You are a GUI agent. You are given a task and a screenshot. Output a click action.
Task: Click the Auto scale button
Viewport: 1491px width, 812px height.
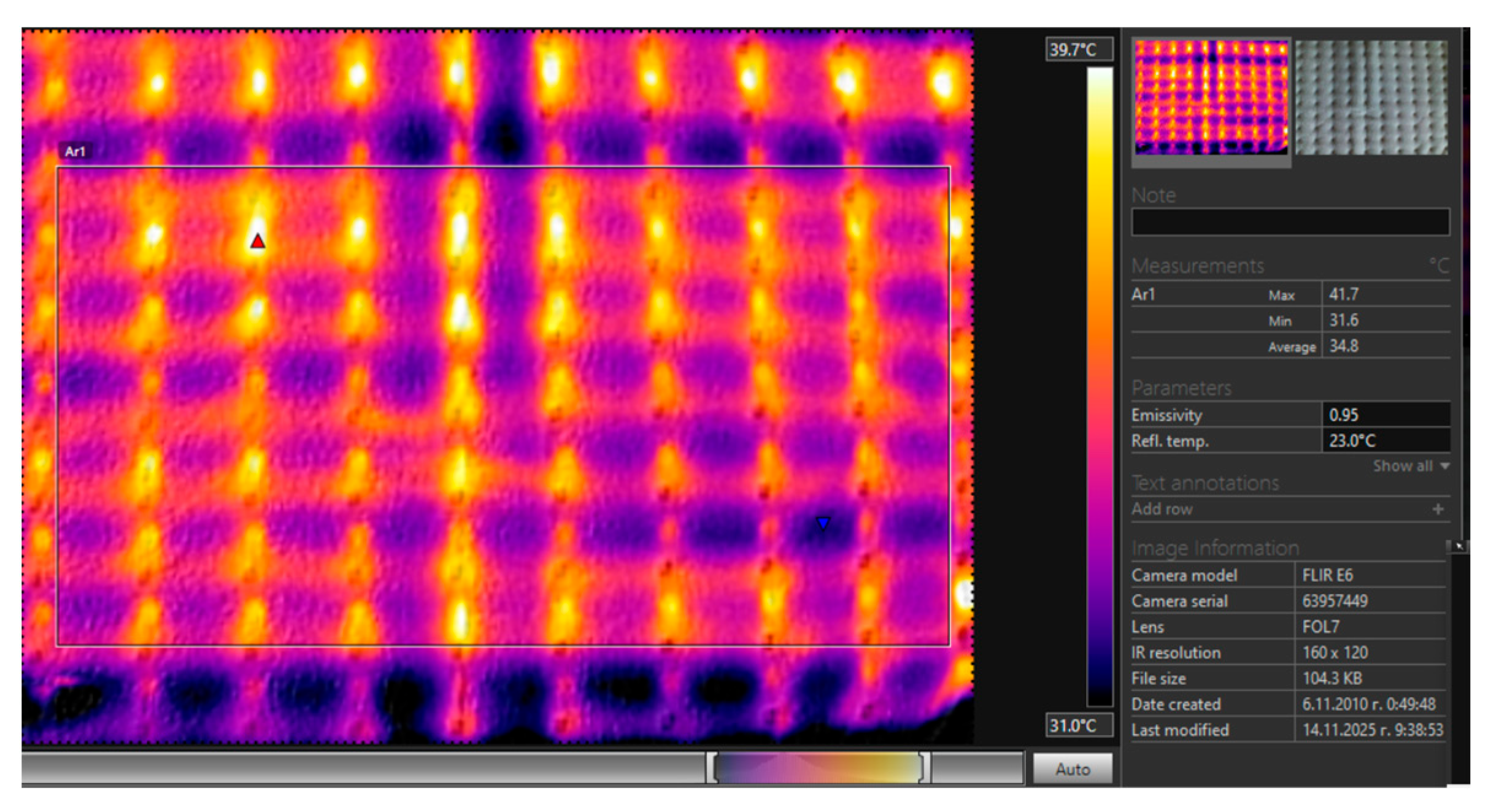[x=1072, y=769]
